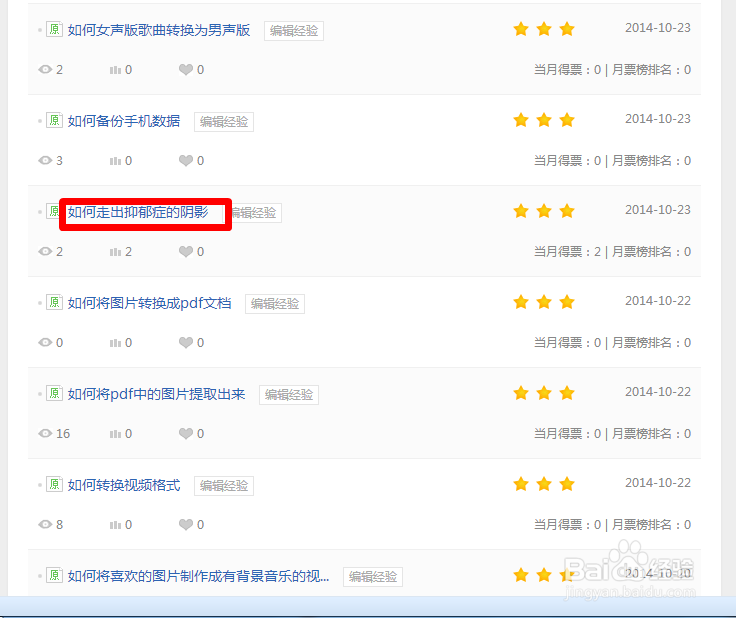Click 当月得票：0 text for 如何将图片转换成pdf文档
The height and width of the screenshot is (618, 736).
pos(567,343)
